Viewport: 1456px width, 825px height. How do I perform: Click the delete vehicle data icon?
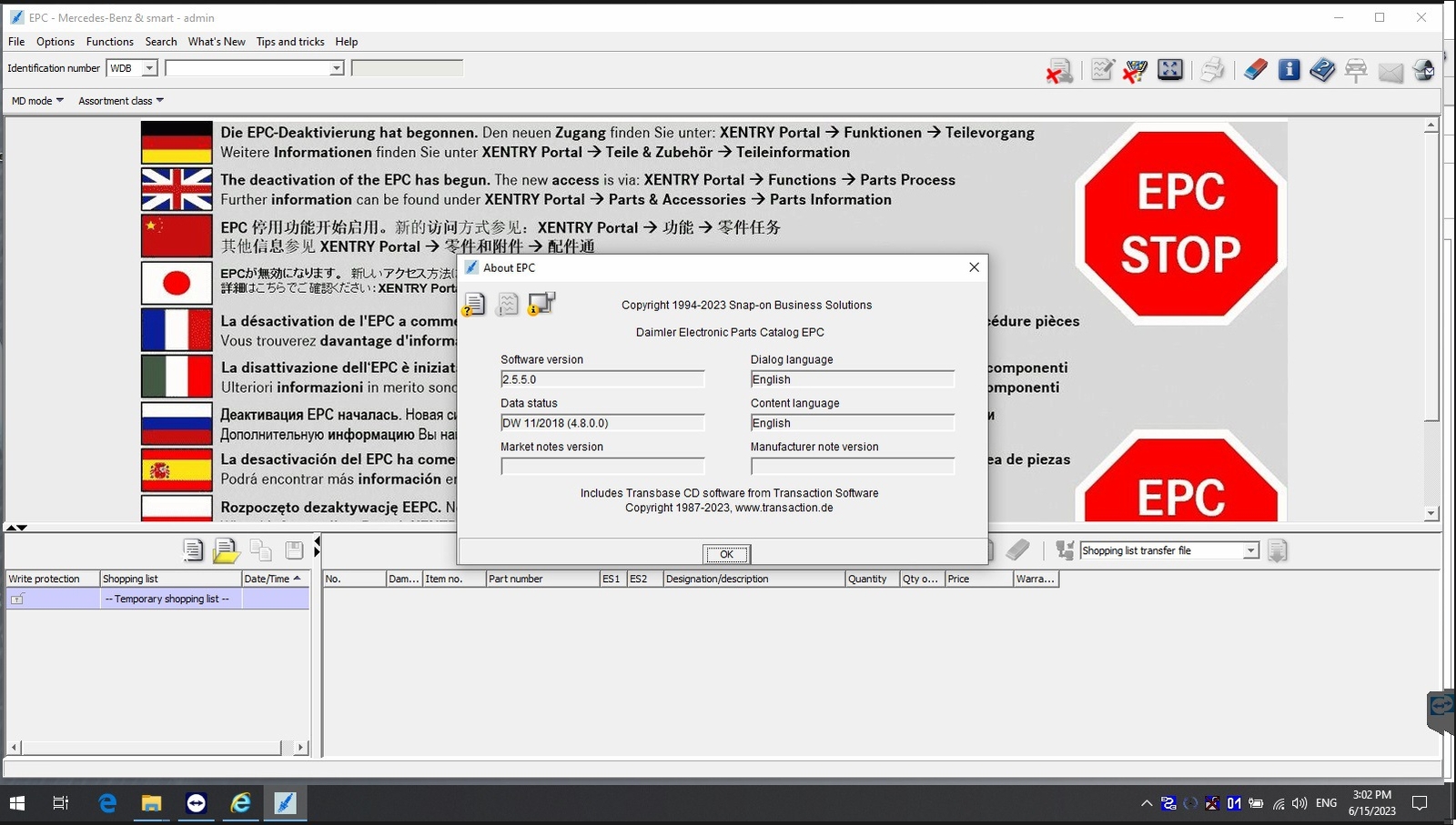tap(1059, 71)
